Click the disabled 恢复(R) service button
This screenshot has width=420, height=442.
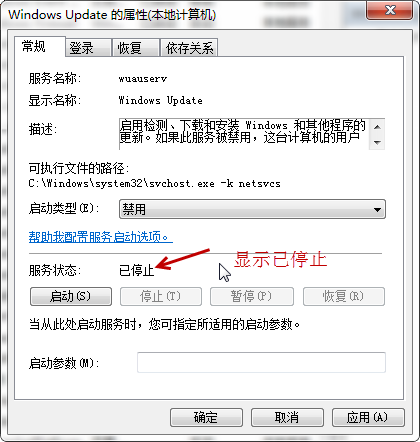pyautogui.click(x=344, y=296)
